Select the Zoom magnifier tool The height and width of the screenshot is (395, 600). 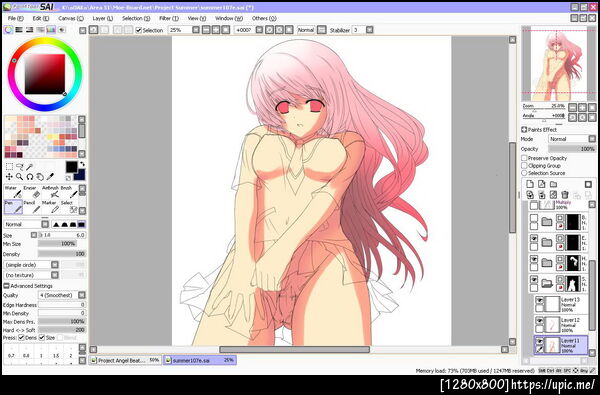19,176
